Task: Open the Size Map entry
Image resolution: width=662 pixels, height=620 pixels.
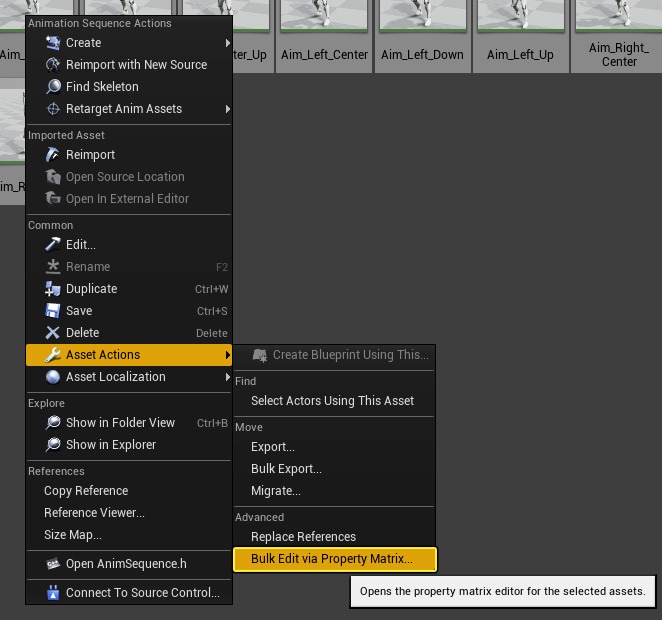Action: [x=73, y=535]
